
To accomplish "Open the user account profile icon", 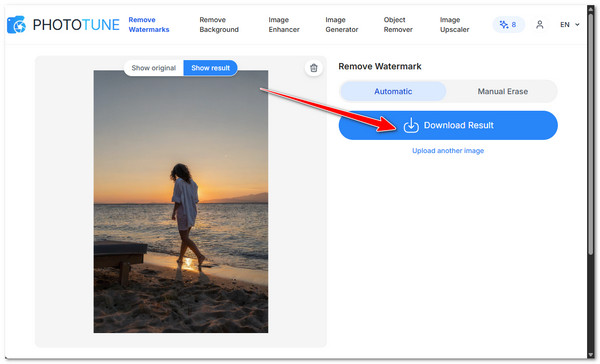I will (540, 25).
